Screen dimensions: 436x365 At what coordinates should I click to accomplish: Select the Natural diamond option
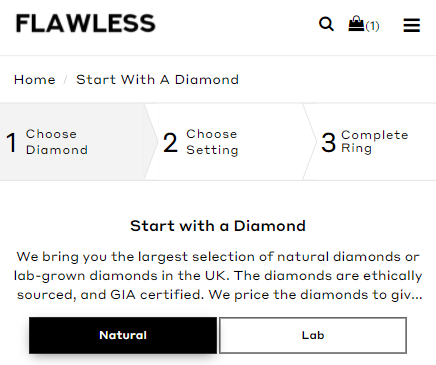click(123, 335)
